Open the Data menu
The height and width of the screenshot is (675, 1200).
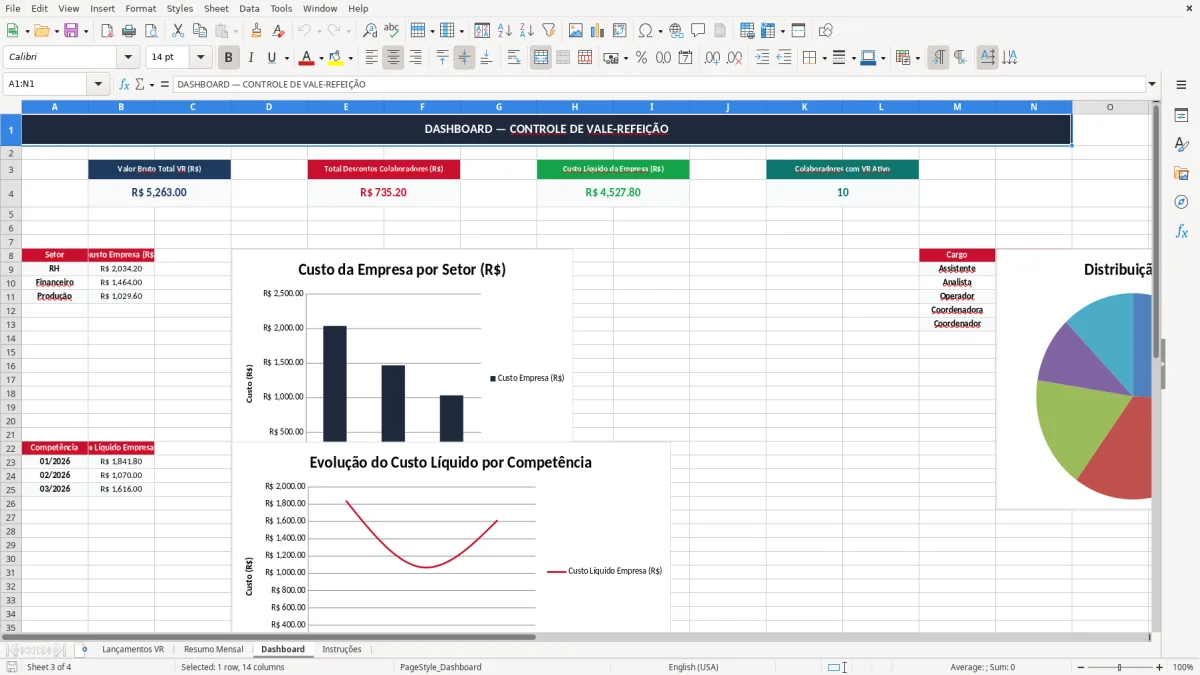(x=249, y=8)
